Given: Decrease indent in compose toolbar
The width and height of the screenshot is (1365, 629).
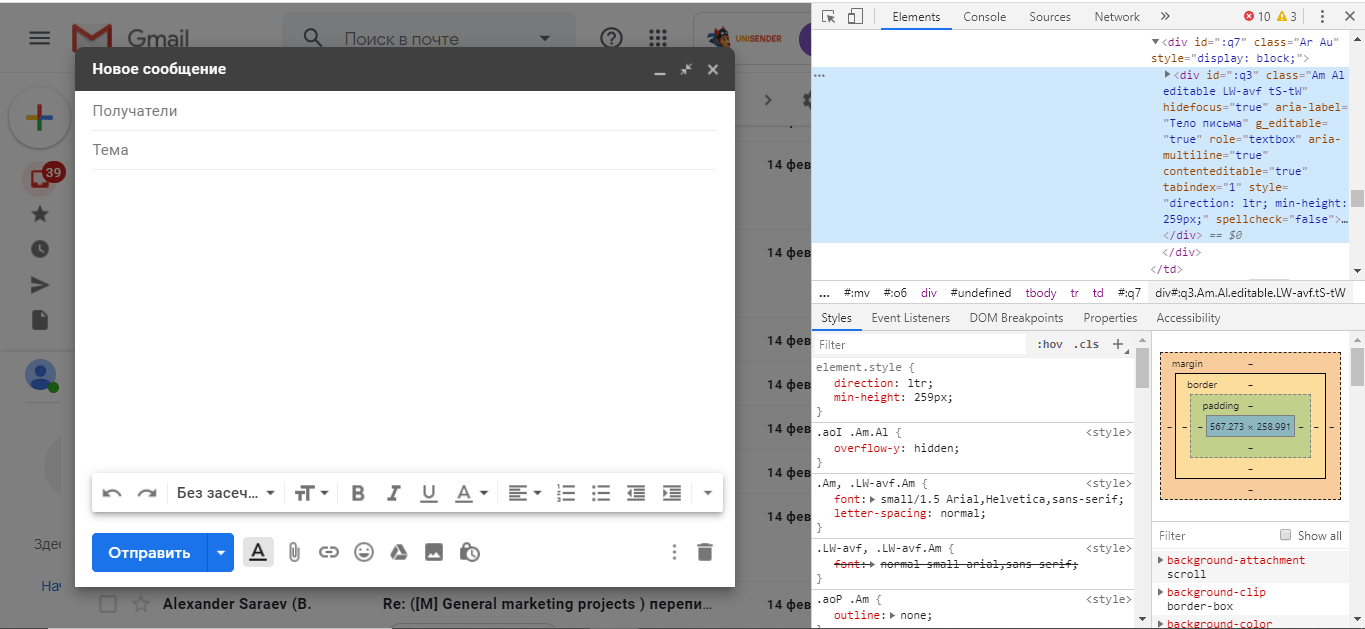Looking at the screenshot, I should [x=636, y=493].
